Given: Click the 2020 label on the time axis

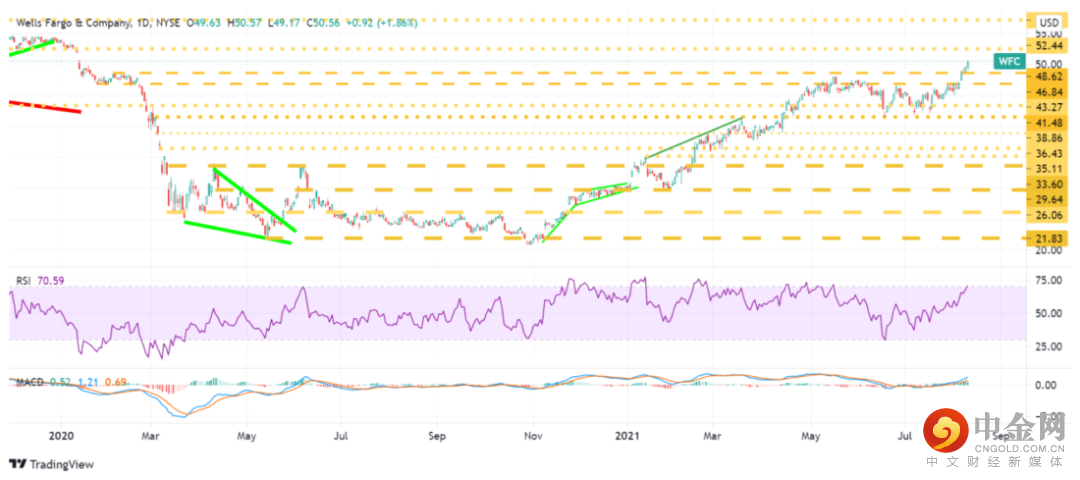Looking at the screenshot, I should [x=60, y=436].
